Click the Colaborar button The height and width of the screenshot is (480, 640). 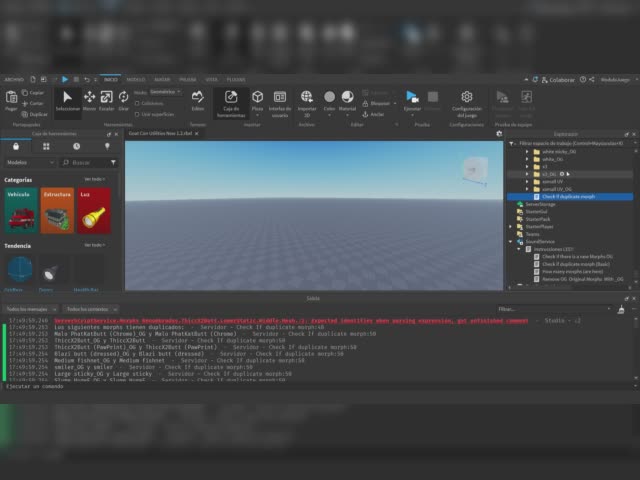pyautogui.click(x=558, y=80)
